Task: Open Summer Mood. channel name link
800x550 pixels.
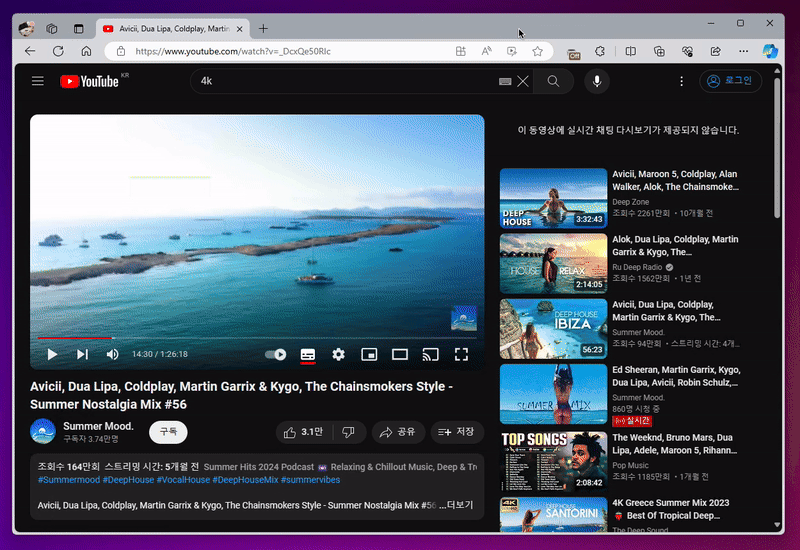Action: (x=98, y=426)
